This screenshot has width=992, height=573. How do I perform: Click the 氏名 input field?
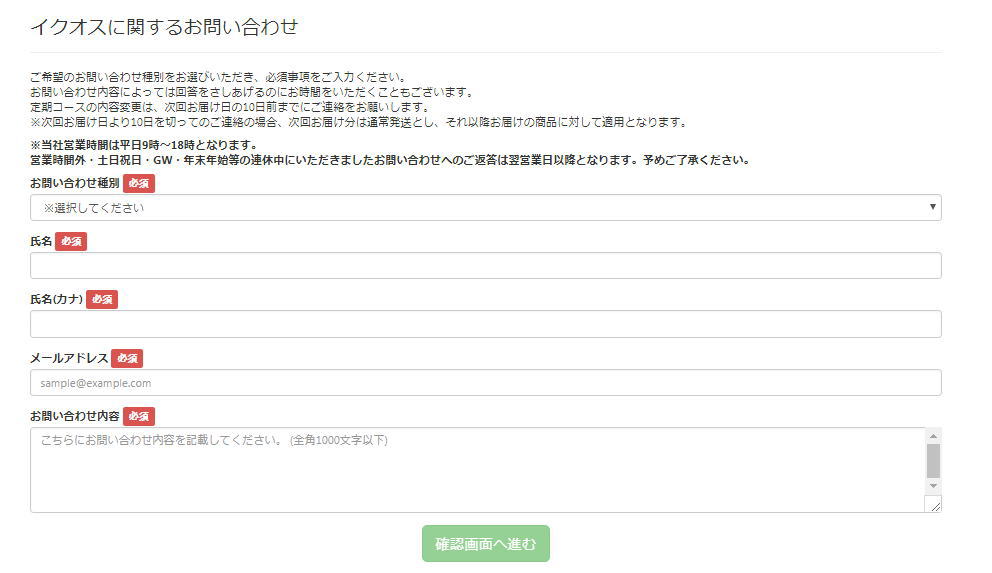point(485,266)
